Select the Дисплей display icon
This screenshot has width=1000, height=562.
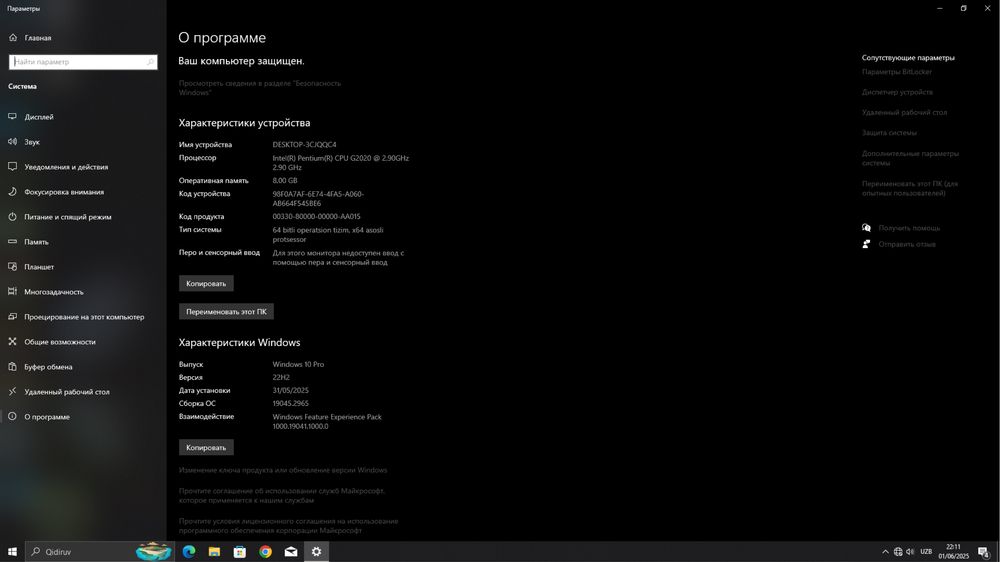(12, 117)
